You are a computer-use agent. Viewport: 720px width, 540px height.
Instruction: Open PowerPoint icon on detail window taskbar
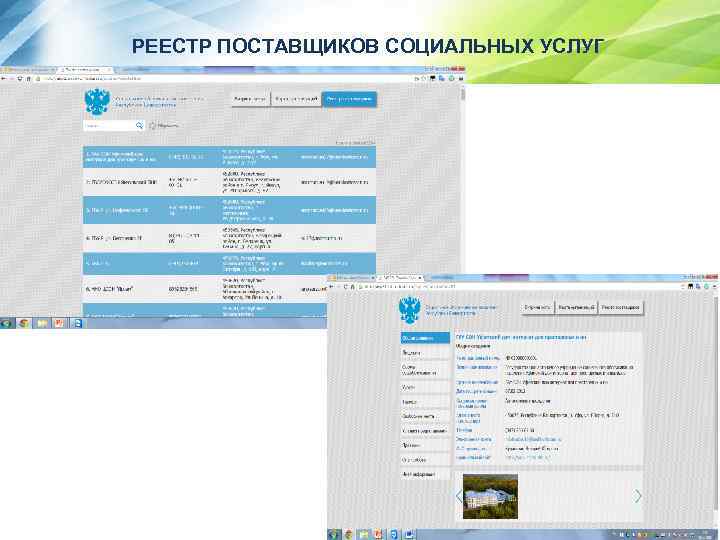click(x=377, y=534)
